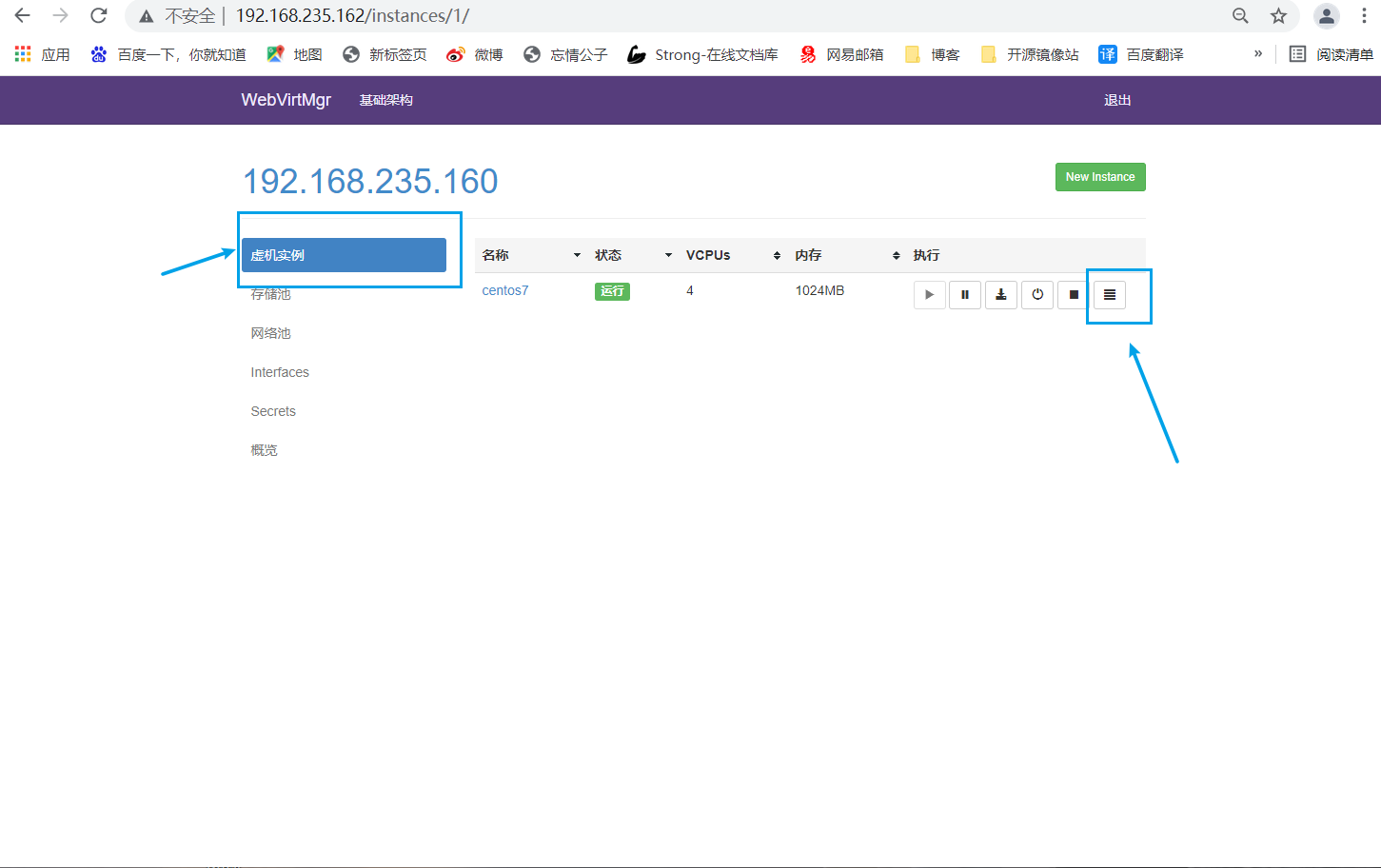This screenshot has height=868, width=1381.
Task: Open the Apps (应用) bookmark shortcut
Action: coord(43,54)
